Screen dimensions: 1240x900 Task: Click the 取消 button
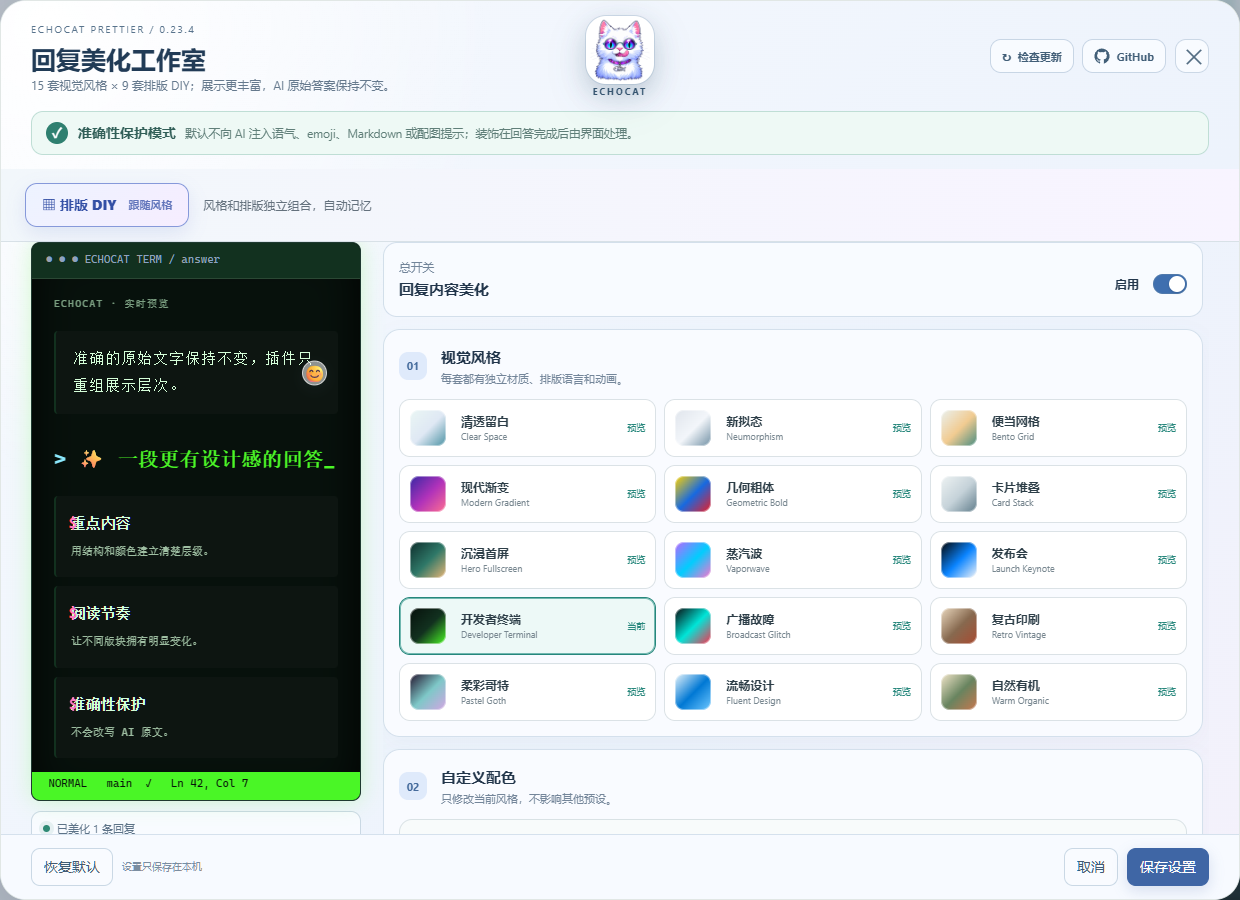click(1091, 867)
